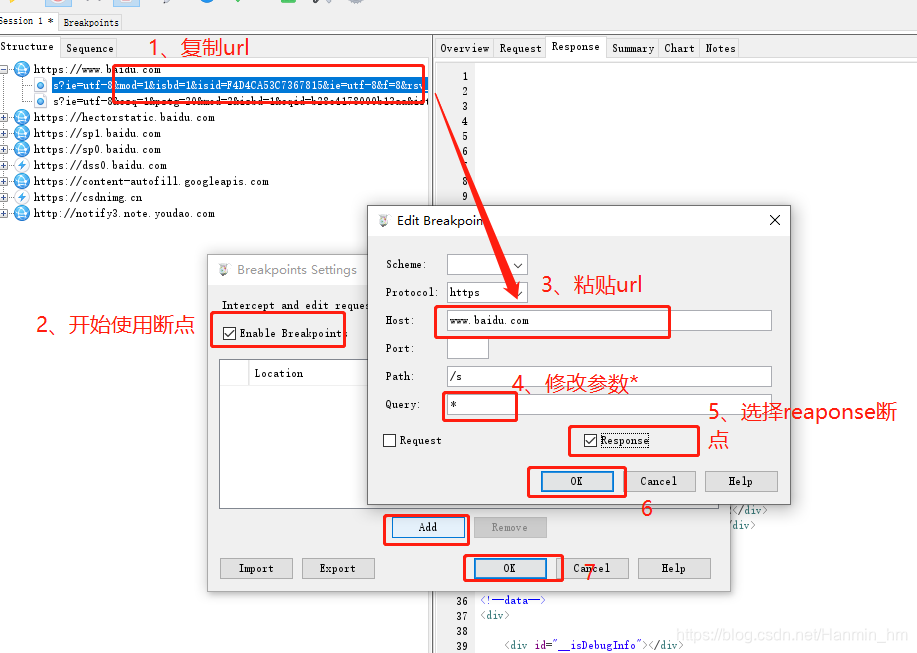This screenshot has width=917, height=653.
Task: Click the <div id="__isDebugInfo"> response line
Action: tap(593, 645)
